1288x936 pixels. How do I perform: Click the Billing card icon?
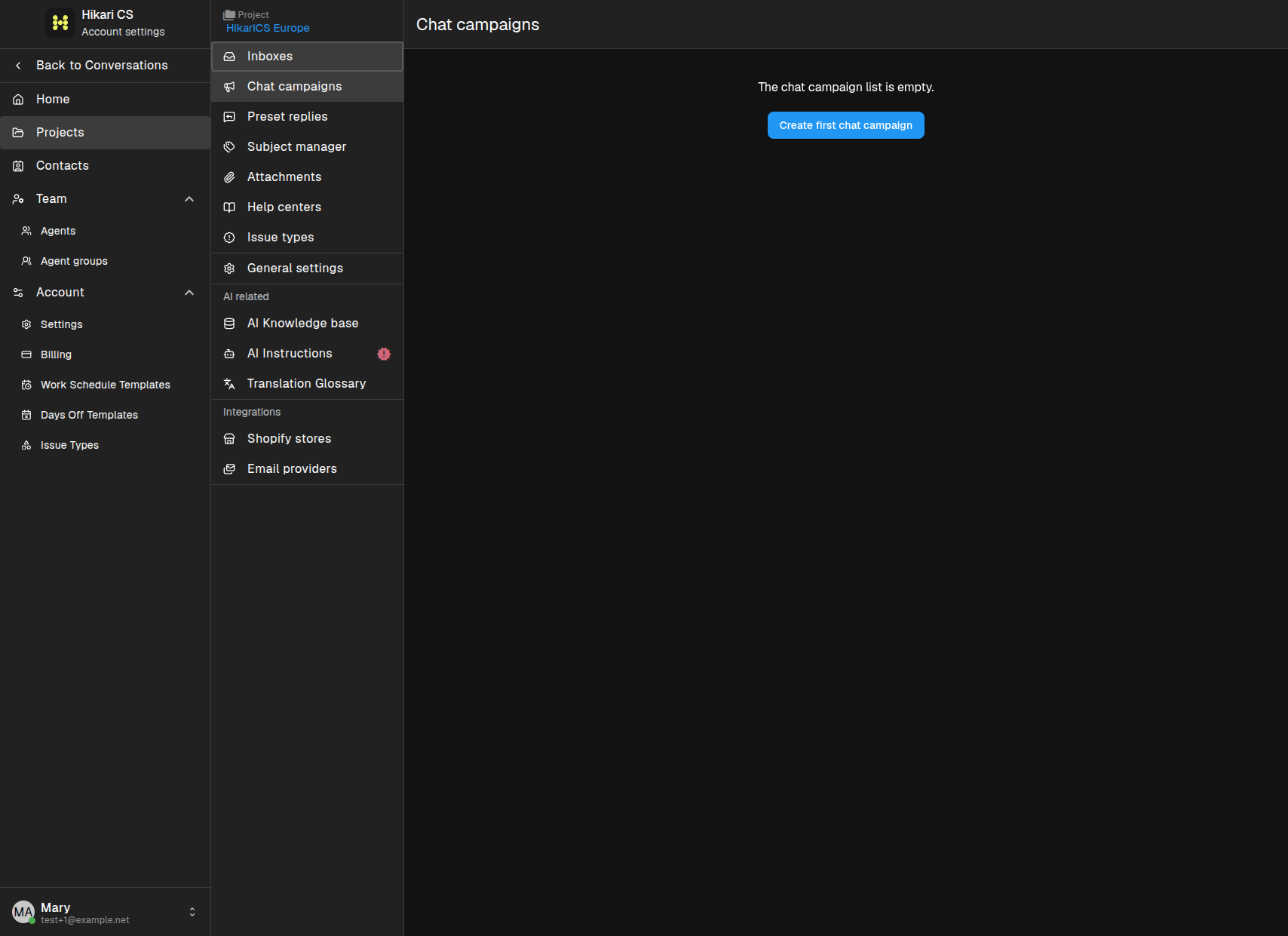pos(26,354)
